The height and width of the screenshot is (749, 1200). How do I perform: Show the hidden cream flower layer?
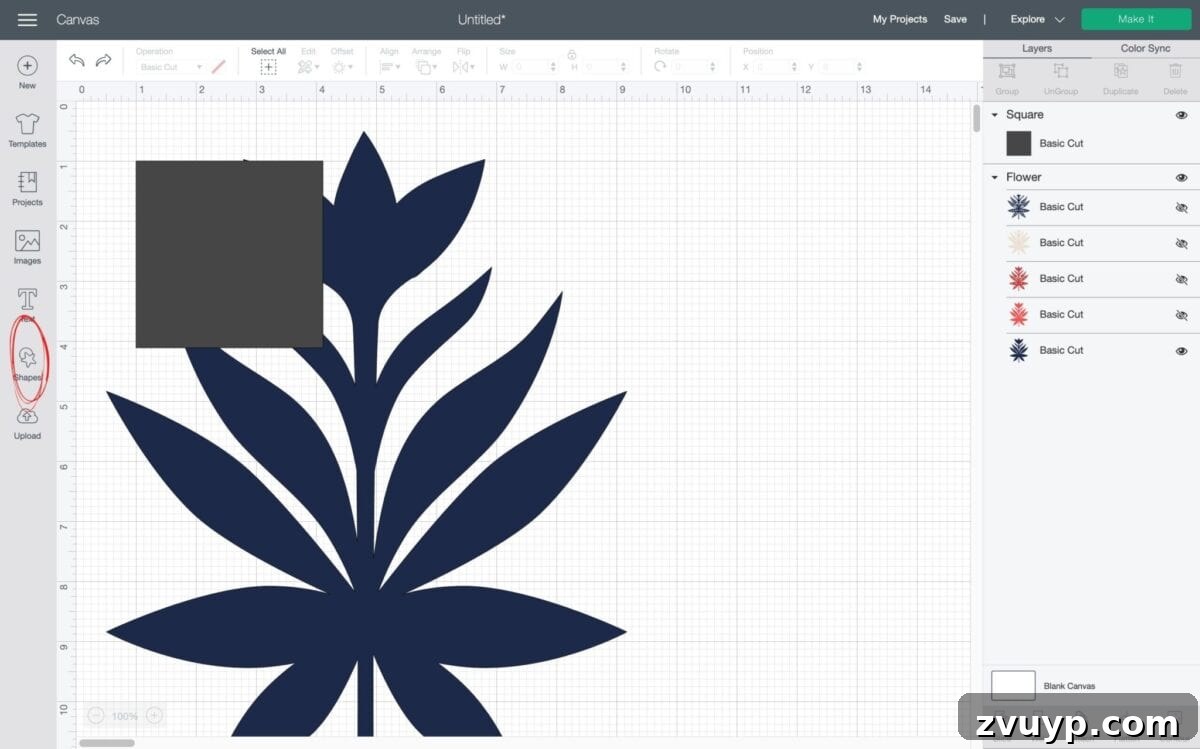pyautogui.click(x=1181, y=243)
